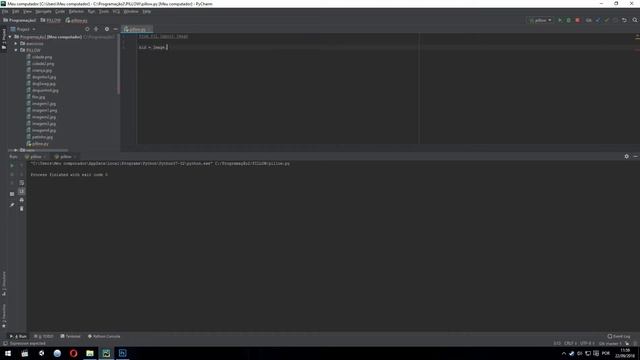Open the View menu
This screenshot has width=640, height=360.
(x=27, y=11)
